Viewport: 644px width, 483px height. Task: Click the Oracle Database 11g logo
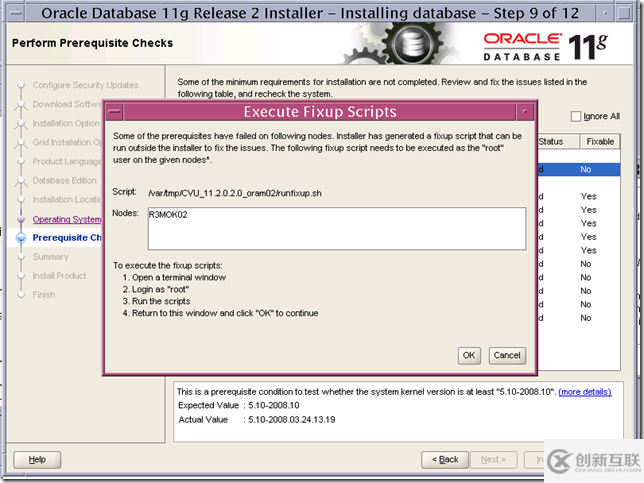pyautogui.click(x=545, y=47)
